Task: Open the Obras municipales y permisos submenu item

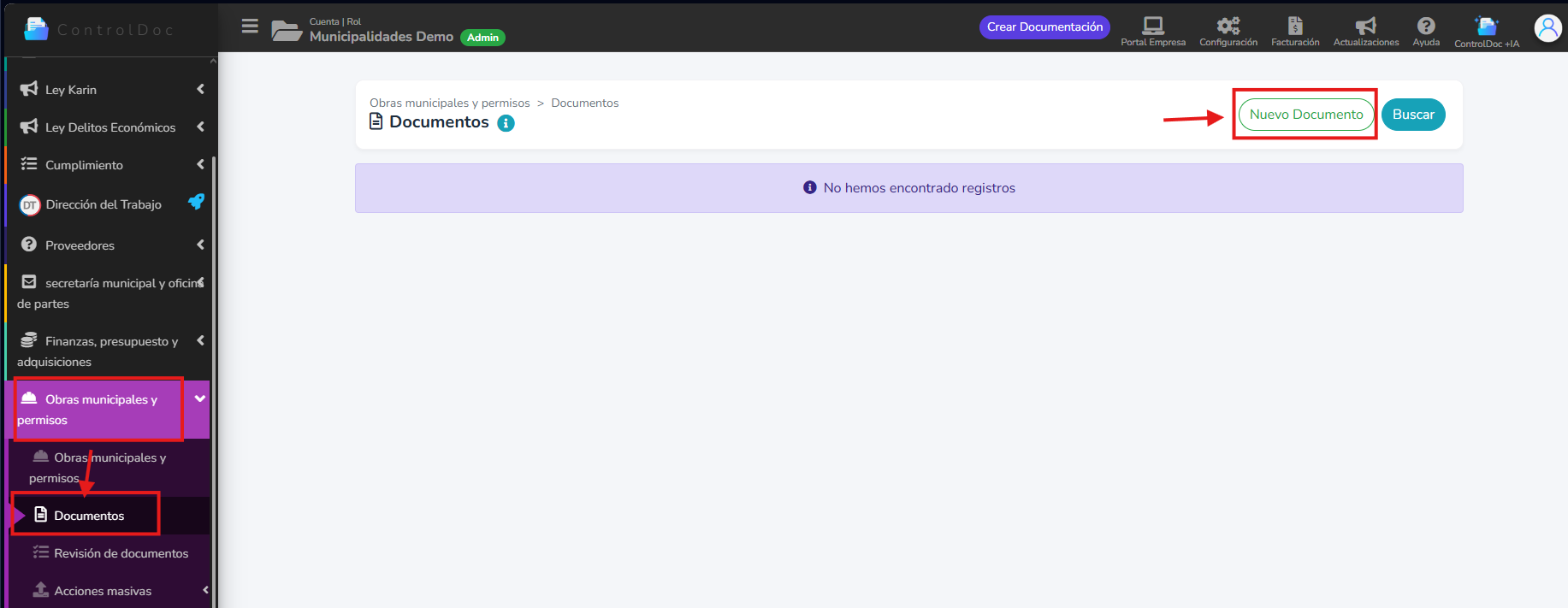Action: [108, 468]
